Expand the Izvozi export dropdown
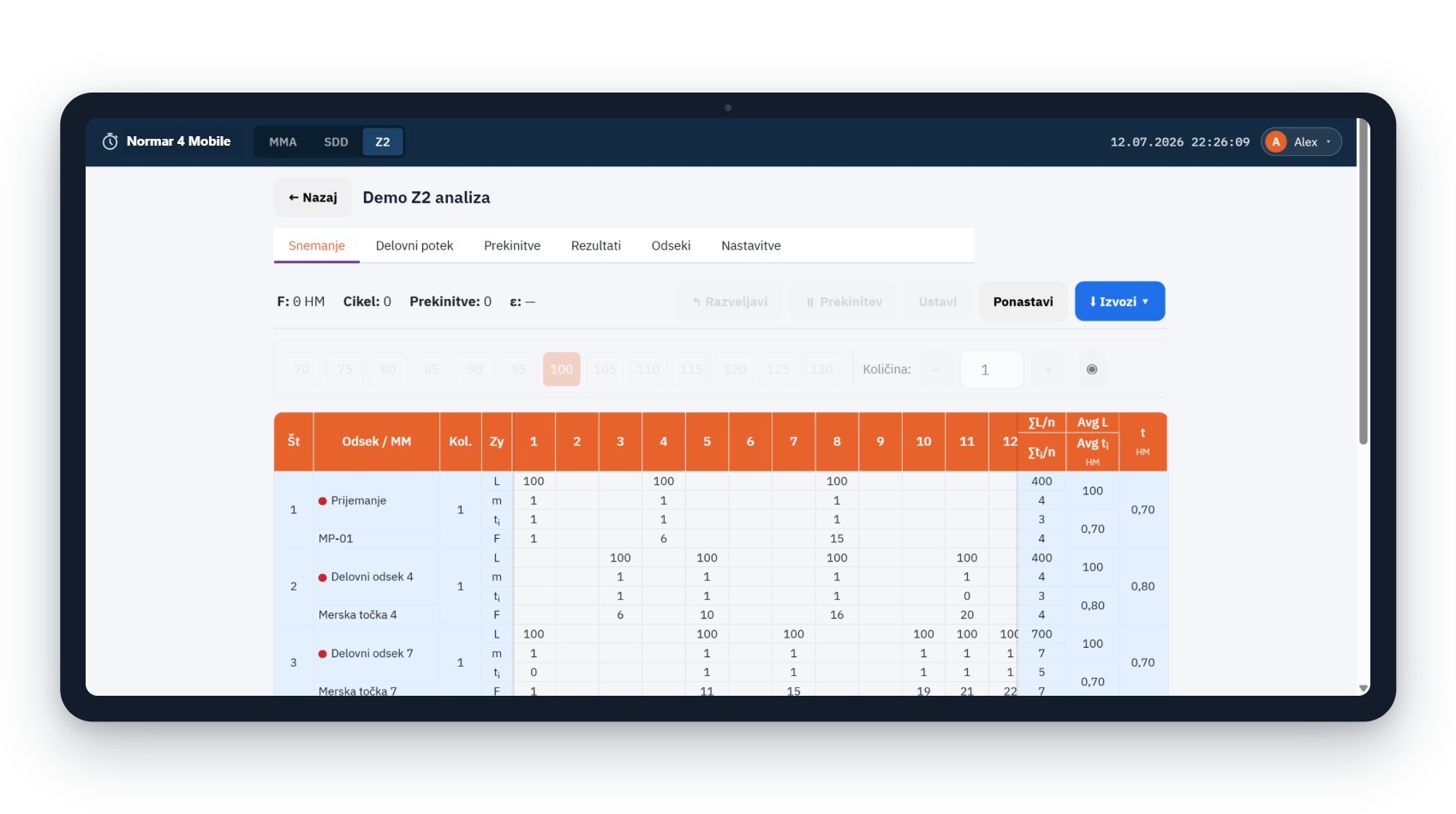 coord(1119,302)
